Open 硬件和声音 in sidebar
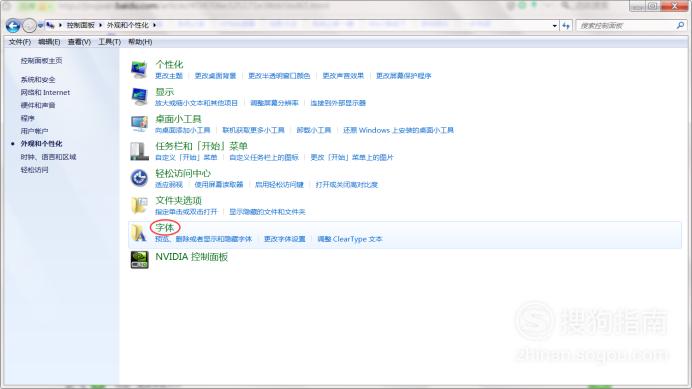 tap(38, 105)
